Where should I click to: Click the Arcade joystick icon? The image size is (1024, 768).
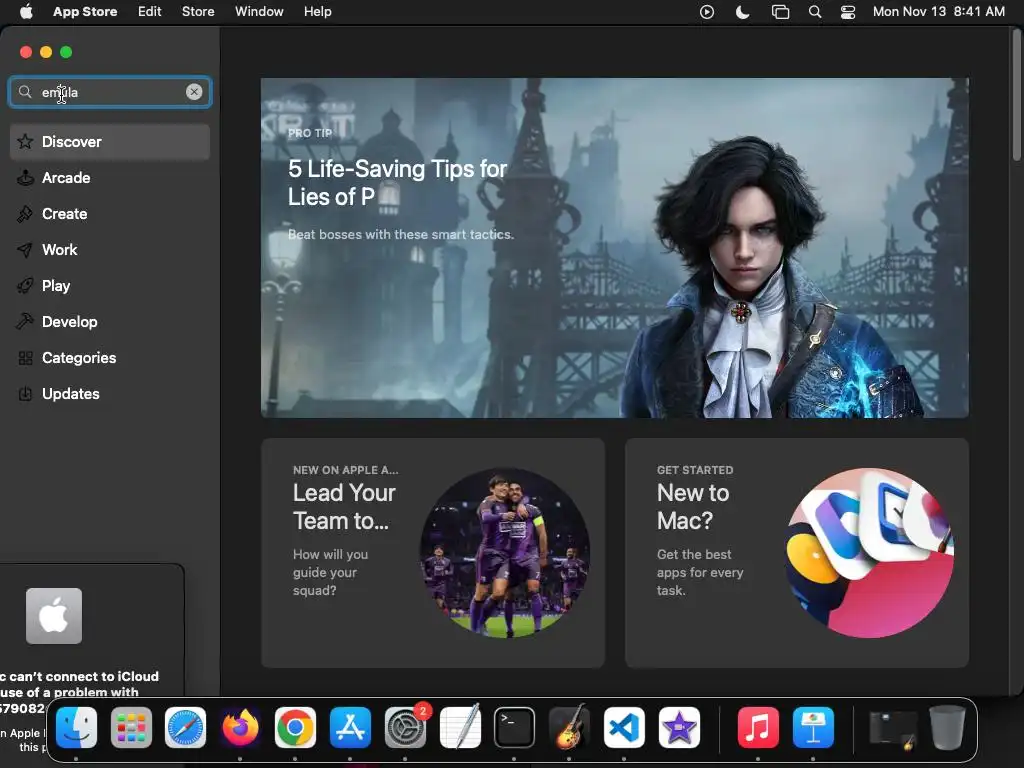(x=25, y=178)
